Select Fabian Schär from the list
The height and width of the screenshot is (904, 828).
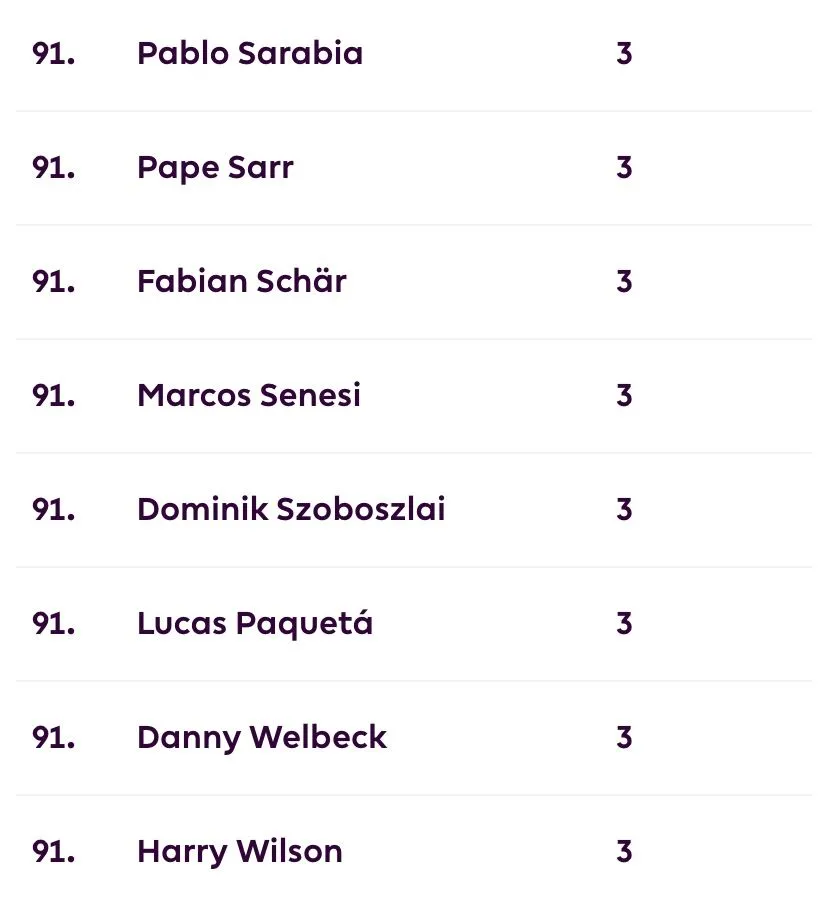point(241,282)
